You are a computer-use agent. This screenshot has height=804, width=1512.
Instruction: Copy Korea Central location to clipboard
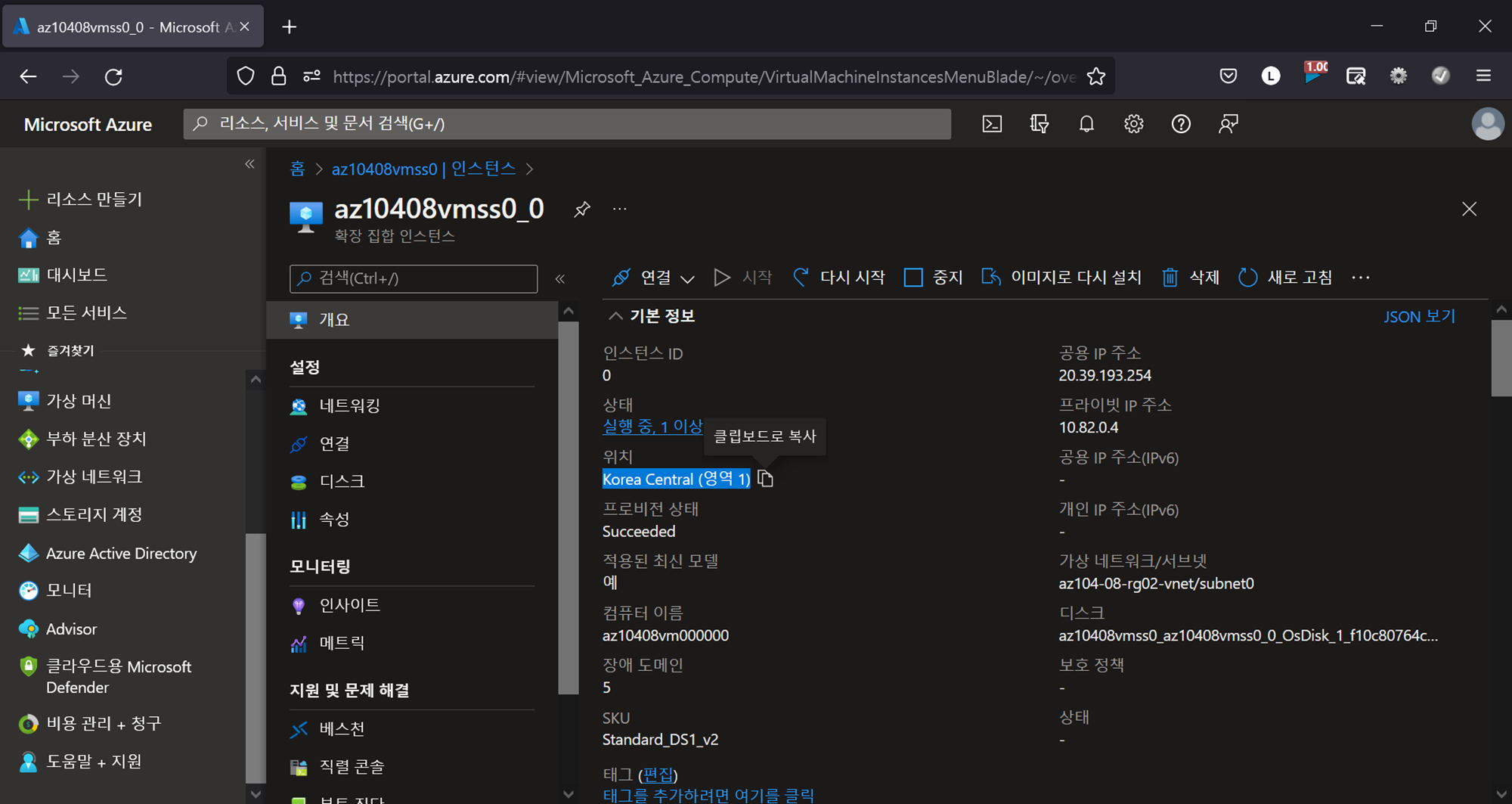click(765, 479)
